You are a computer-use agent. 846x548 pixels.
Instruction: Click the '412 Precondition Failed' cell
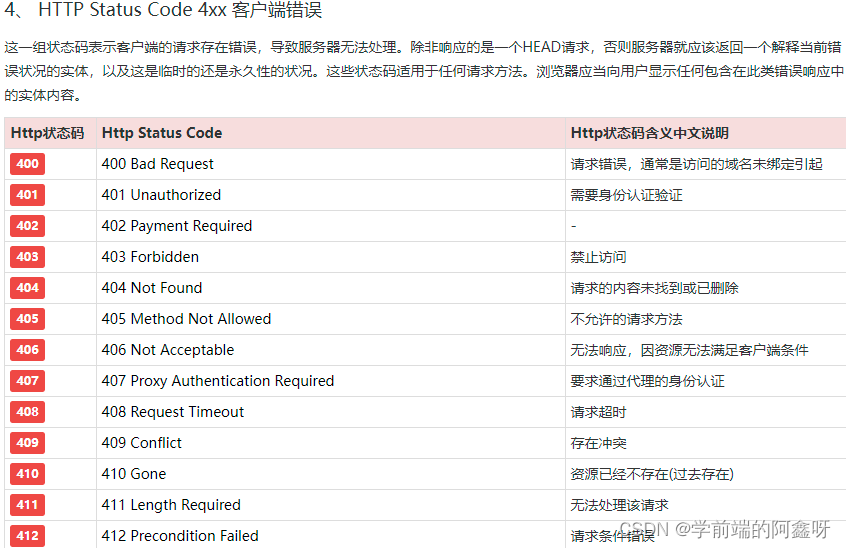330,536
